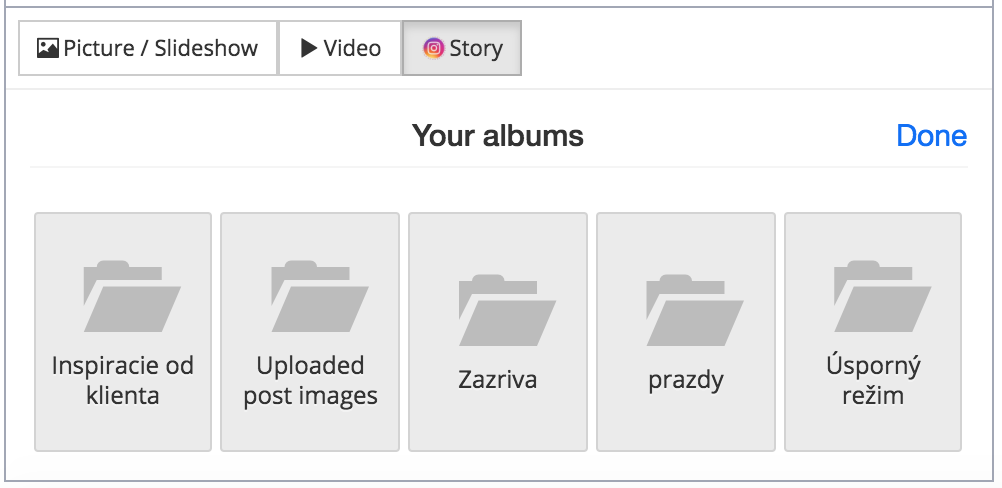Choose the Uploaded post images label
Screen dimensions: 1002x488
tap(311, 380)
